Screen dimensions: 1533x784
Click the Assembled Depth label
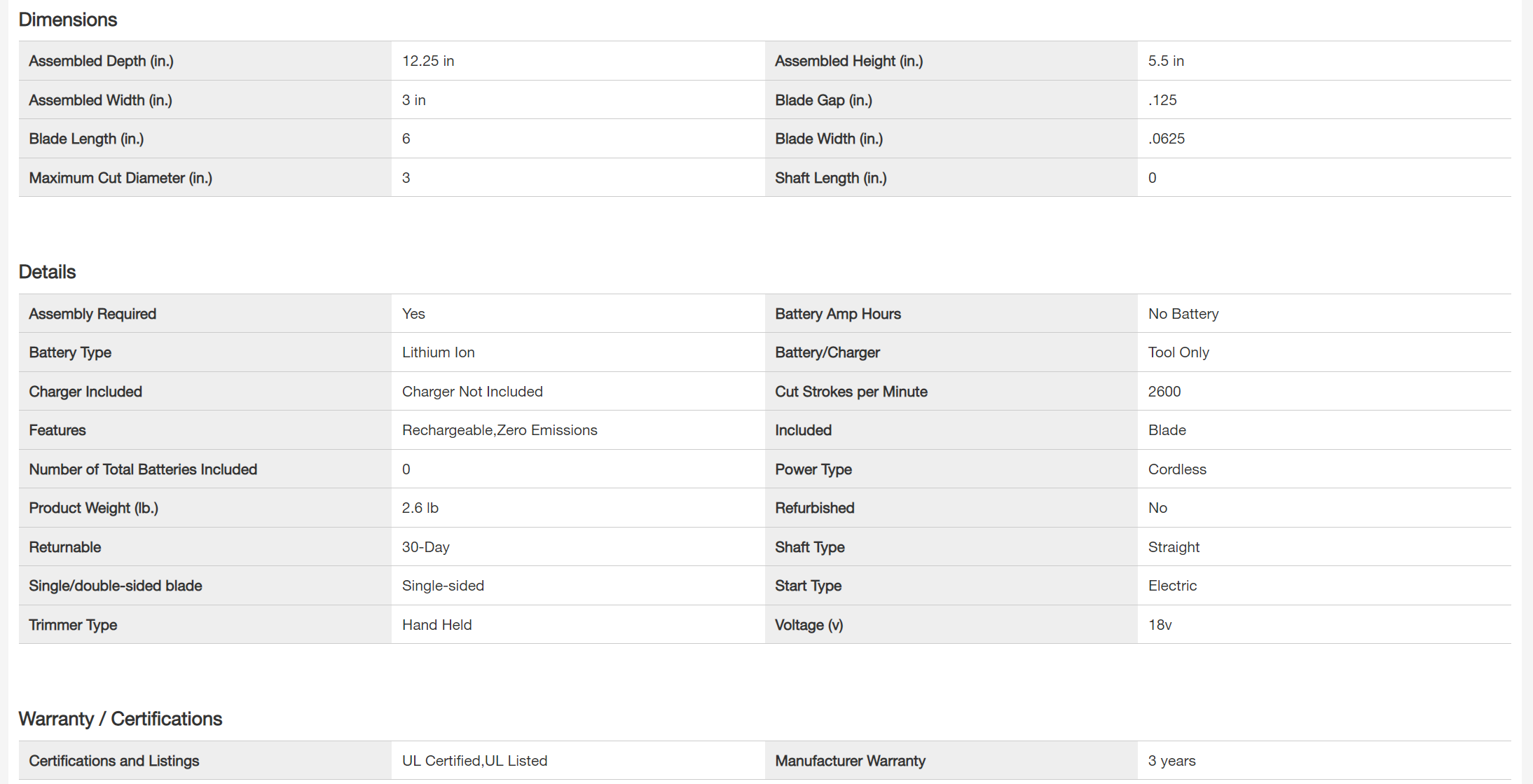[x=101, y=61]
